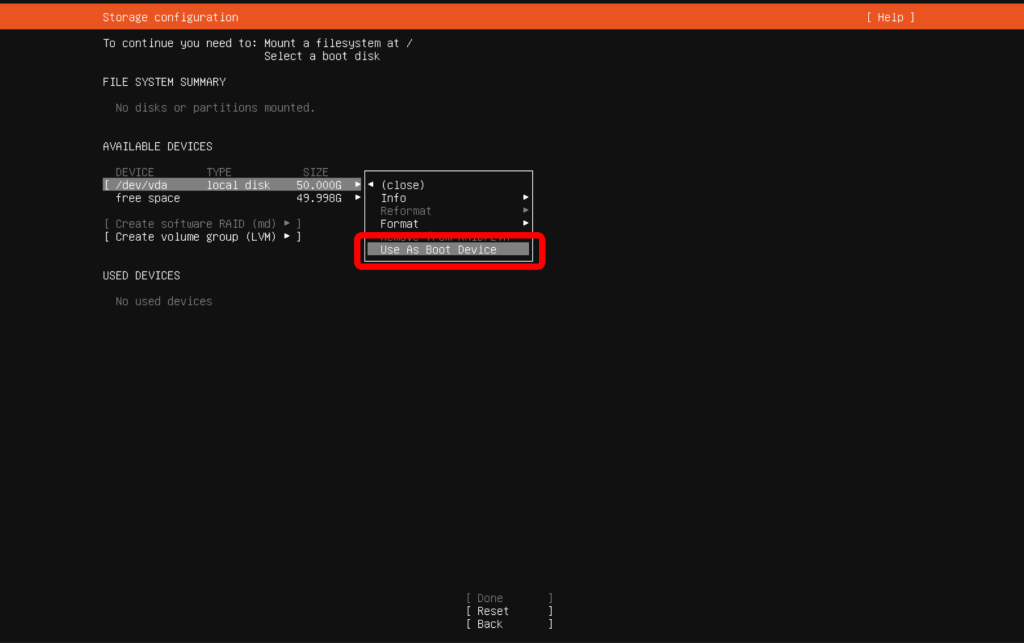Image resolution: width=1024 pixels, height=643 pixels.
Task: Open the Help menu in the header
Action: pyautogui.click(x=890, y=17)
